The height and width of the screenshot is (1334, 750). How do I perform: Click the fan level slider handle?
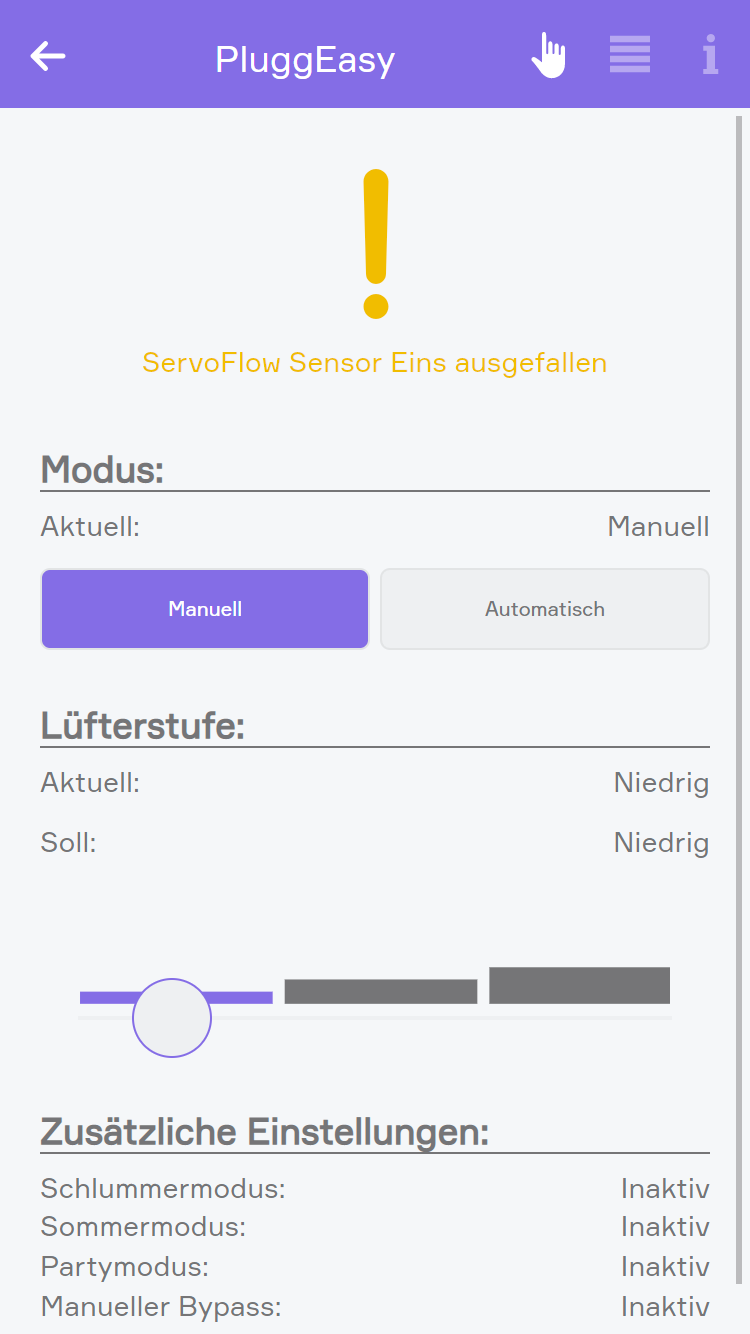(x=172, y=1018)
